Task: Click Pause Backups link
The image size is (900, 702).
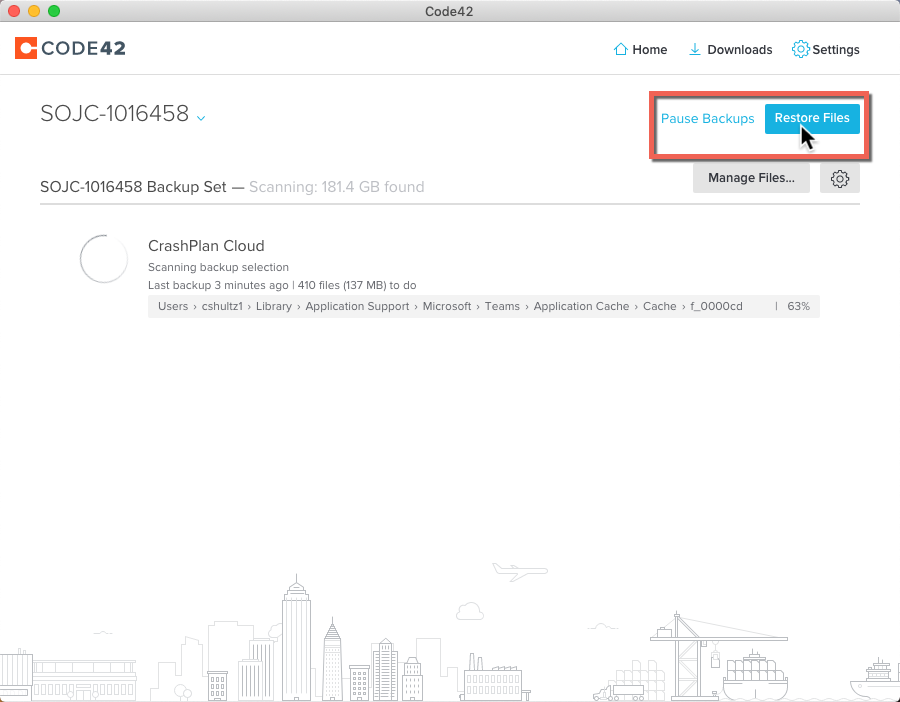Action: [x=708, y=119]
